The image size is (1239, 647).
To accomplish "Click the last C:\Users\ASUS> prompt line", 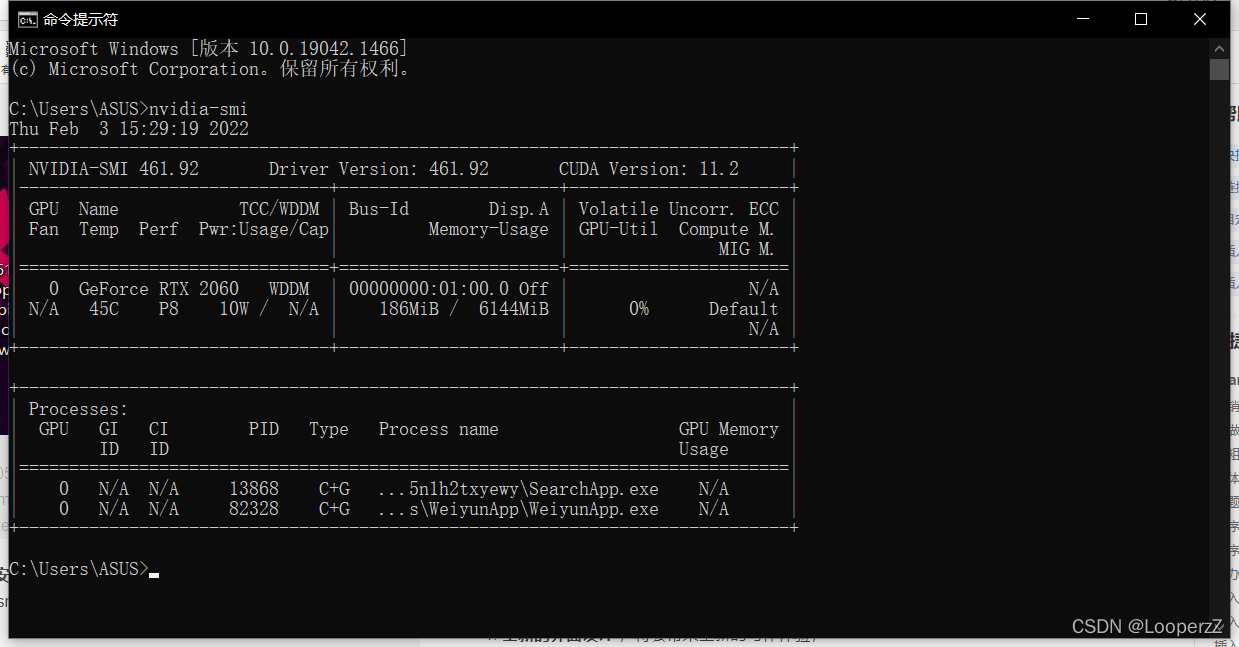I will 79,569.
